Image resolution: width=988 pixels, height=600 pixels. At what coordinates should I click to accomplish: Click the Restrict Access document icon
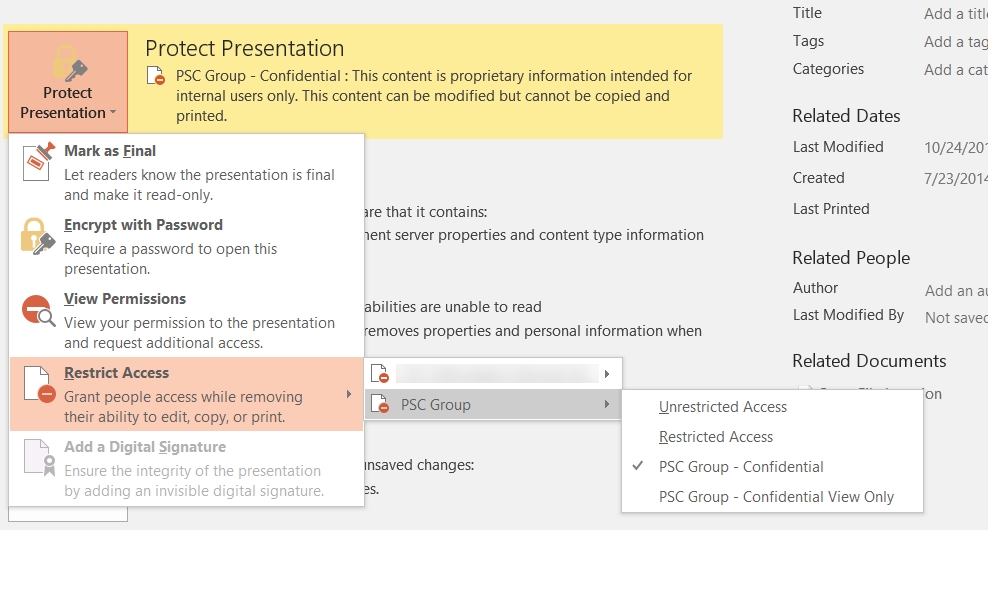coord(39,384)
